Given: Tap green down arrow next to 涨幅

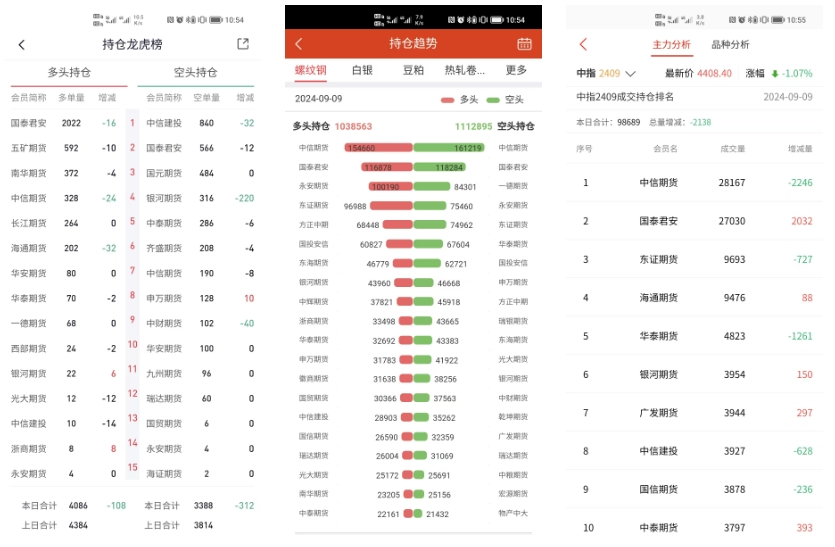Looking at the screenshot, I should point(774,74).
